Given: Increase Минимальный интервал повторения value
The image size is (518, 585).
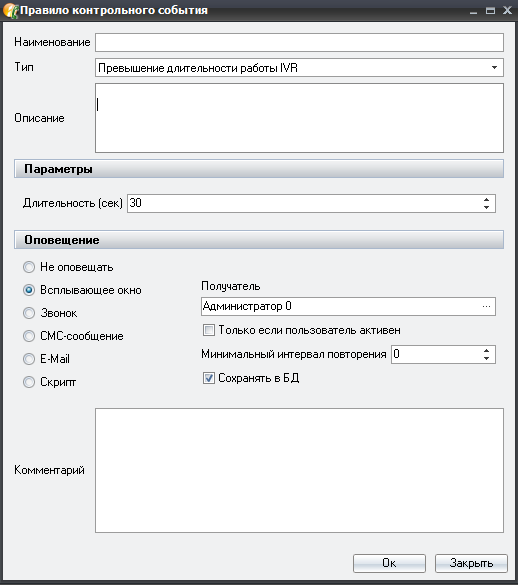Looking at the screenshot, I should point(486,351).
